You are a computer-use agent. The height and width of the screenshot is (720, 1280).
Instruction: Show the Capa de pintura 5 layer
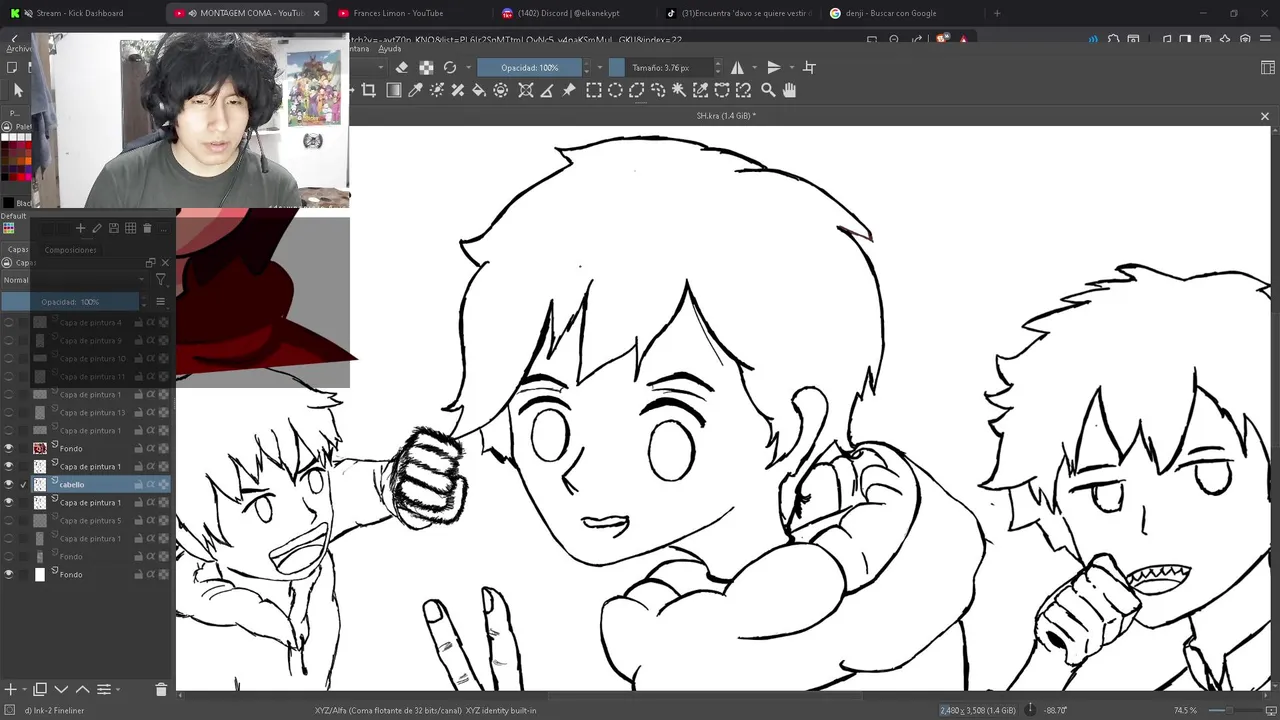pyautogui.click(x=9, y=520)
